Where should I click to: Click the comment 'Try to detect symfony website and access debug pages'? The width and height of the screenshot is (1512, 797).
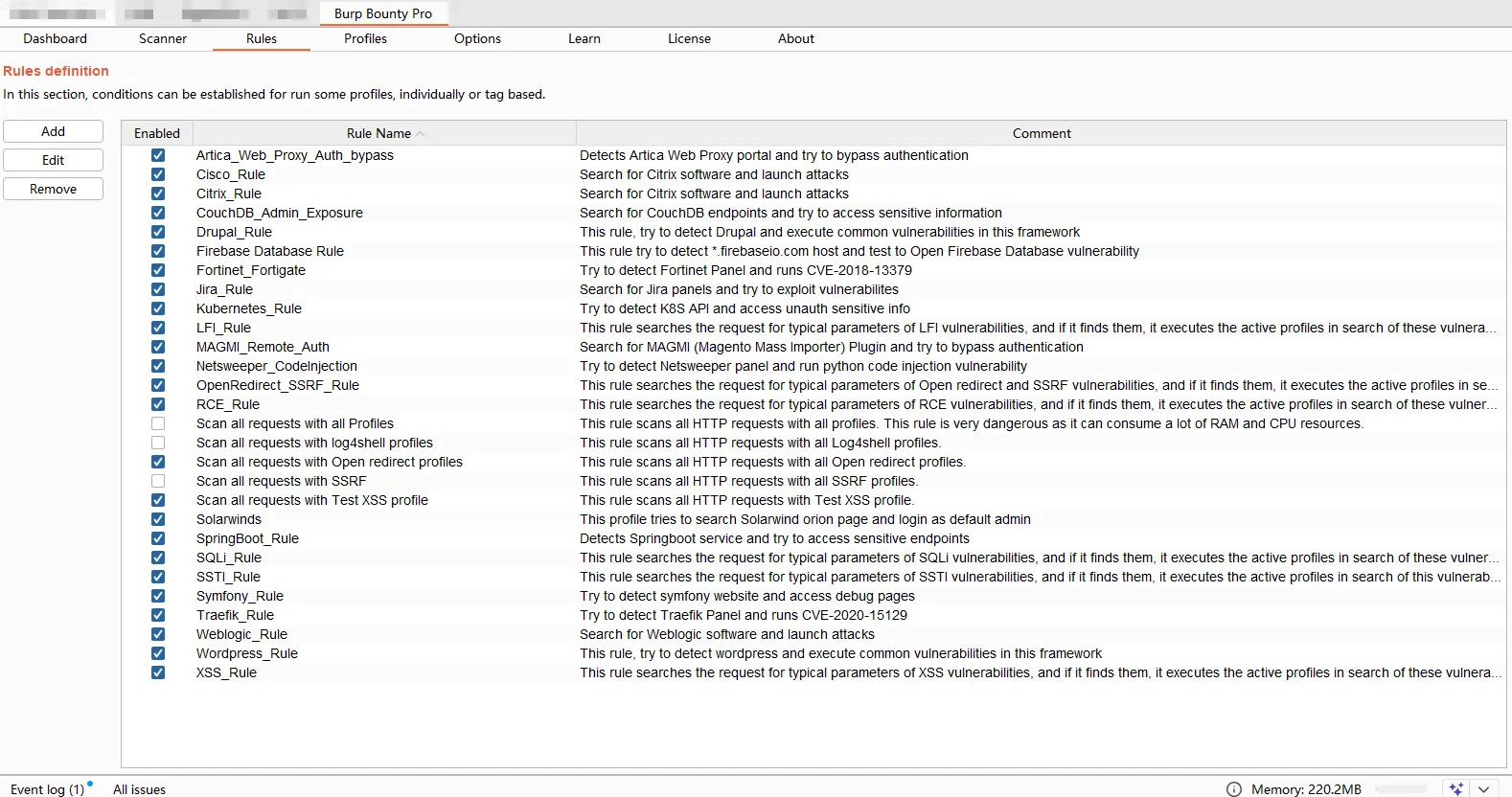747,596
